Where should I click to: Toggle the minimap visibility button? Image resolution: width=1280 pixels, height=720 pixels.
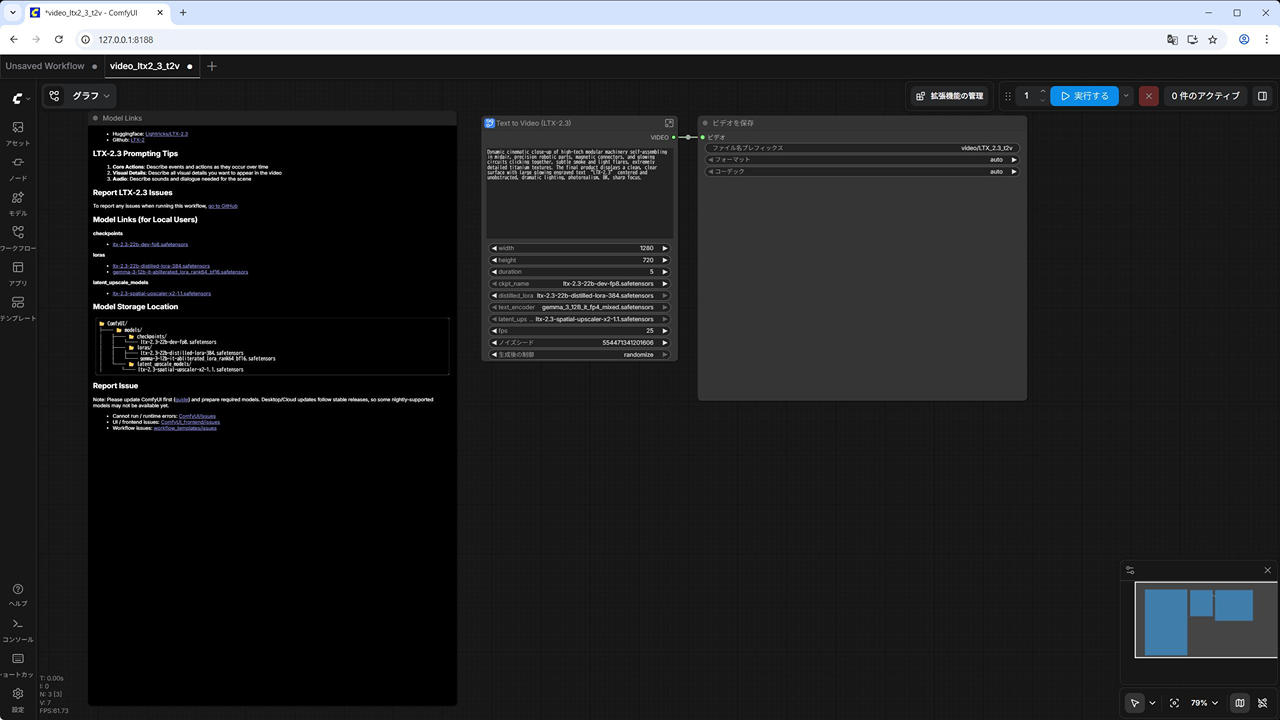(1240, 703)
